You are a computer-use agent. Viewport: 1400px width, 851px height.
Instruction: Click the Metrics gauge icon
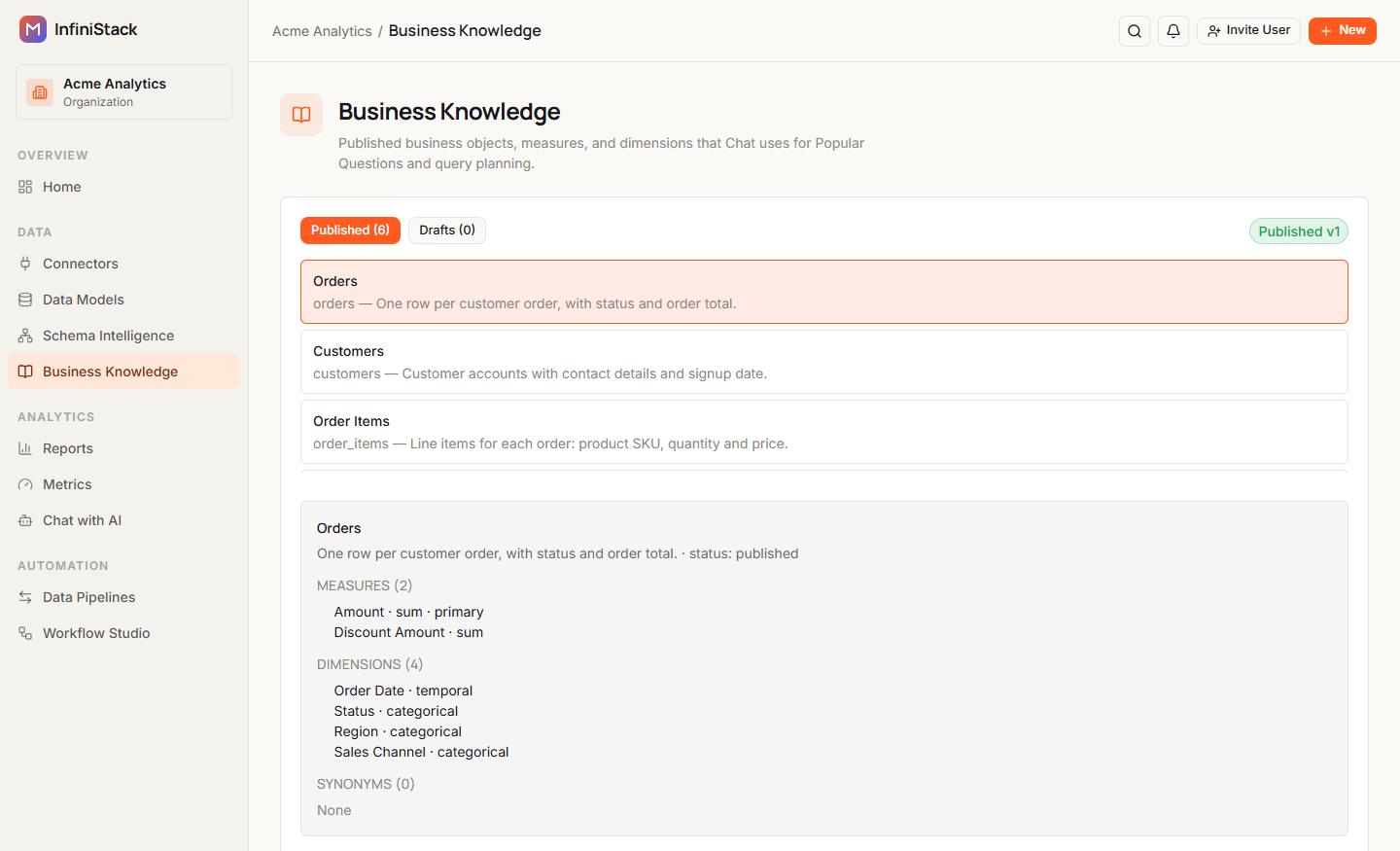(25, 484)
